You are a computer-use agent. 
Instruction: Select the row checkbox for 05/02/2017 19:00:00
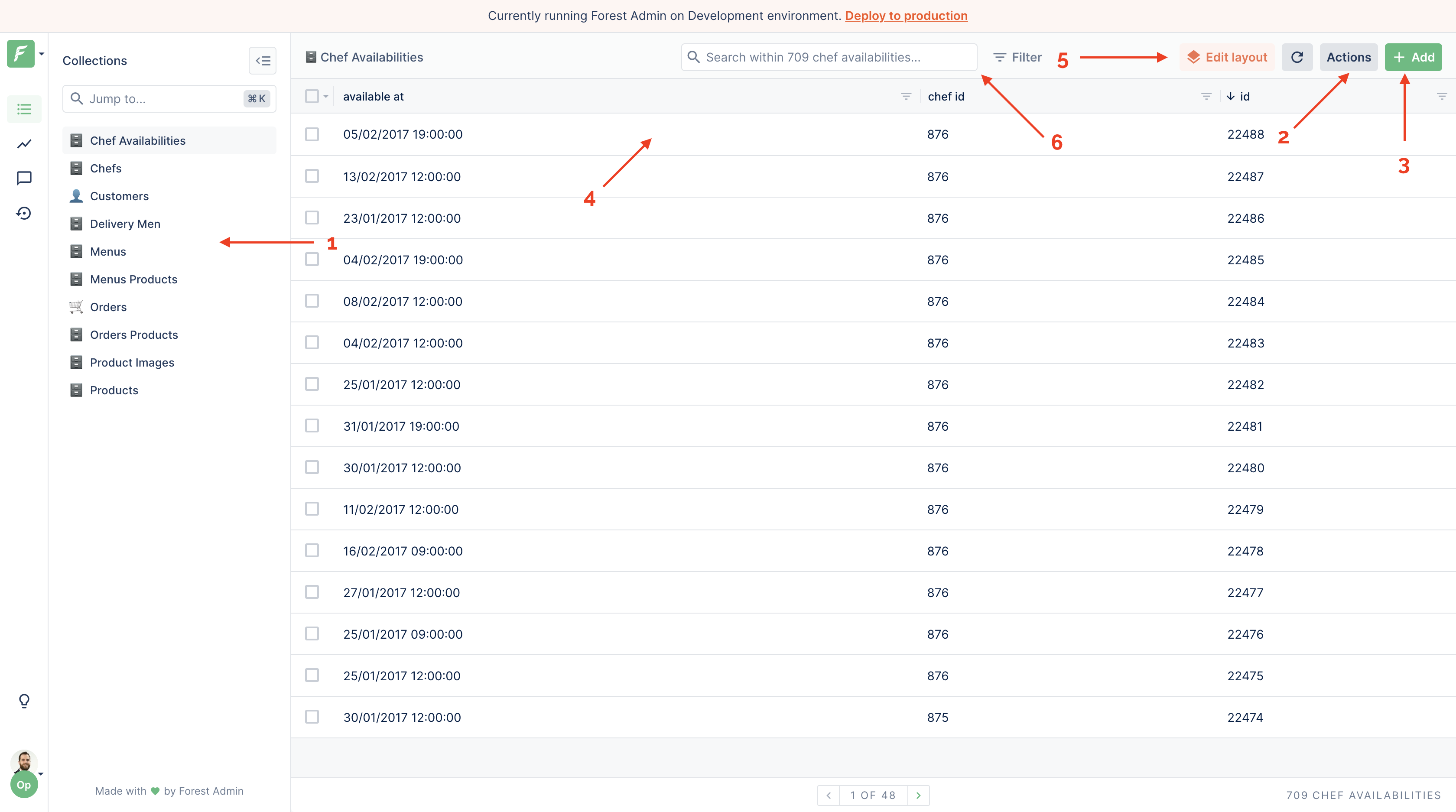point(312,134)
